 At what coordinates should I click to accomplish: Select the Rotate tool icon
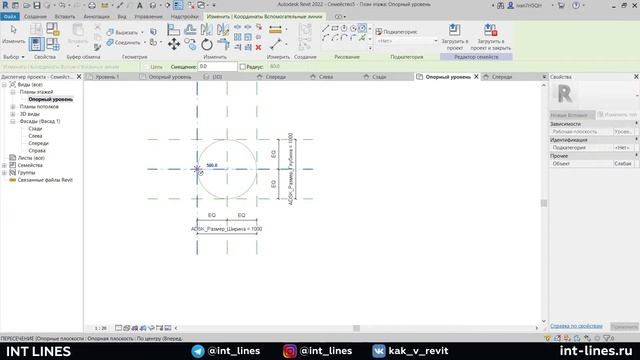(x=207, y=44)
